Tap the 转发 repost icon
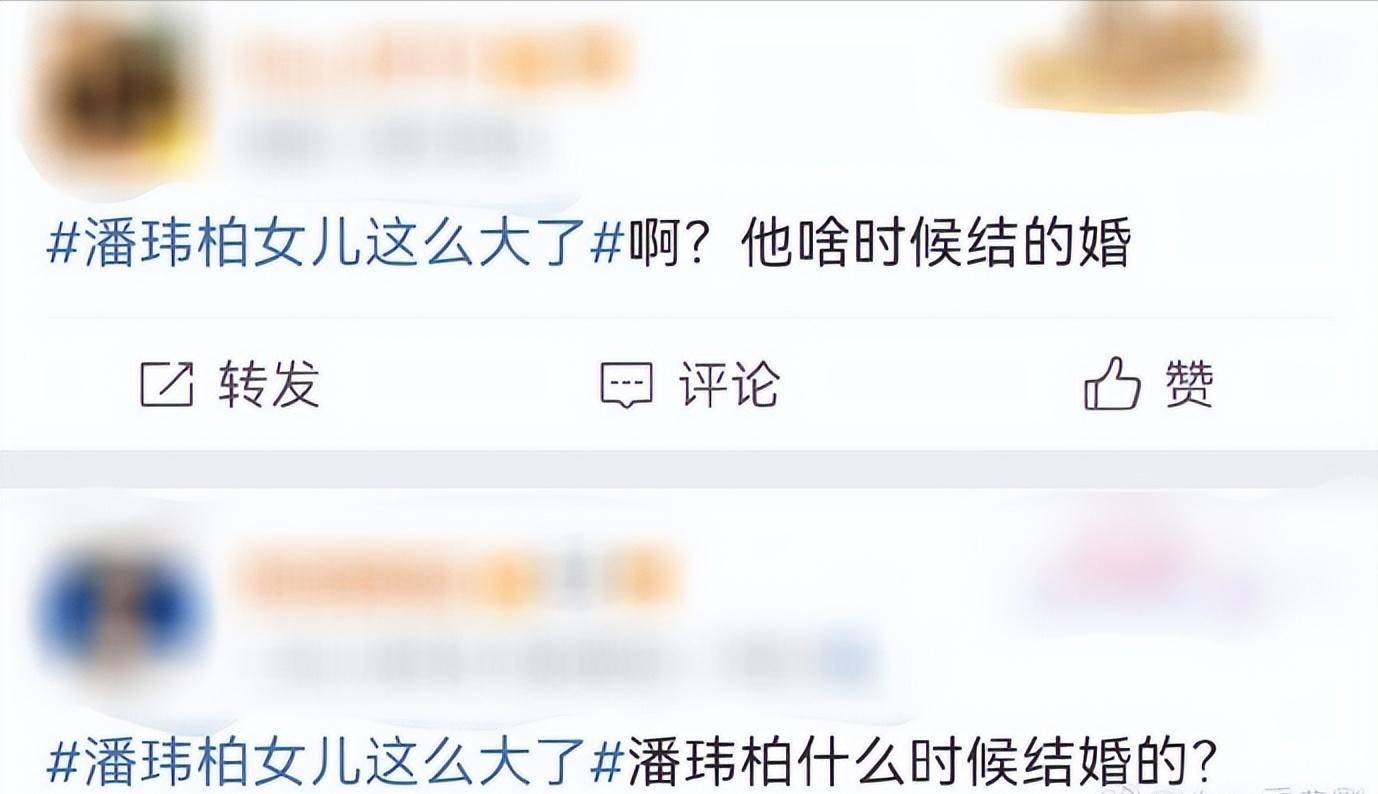The image size is (1378, 794). [x=167, y=385]
